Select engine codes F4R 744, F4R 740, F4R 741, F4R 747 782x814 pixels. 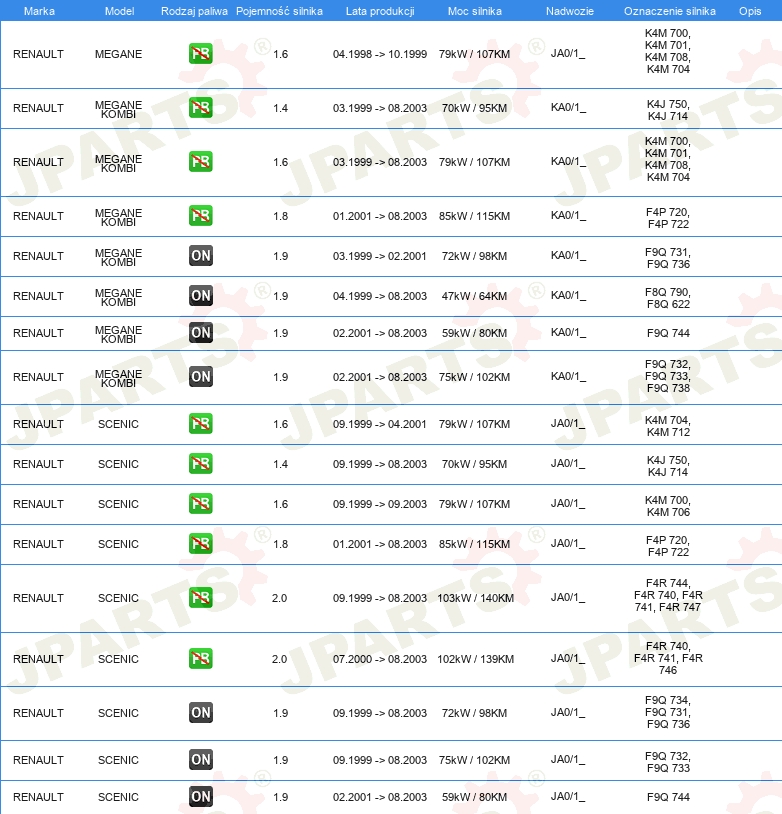(x=668, y=595)
